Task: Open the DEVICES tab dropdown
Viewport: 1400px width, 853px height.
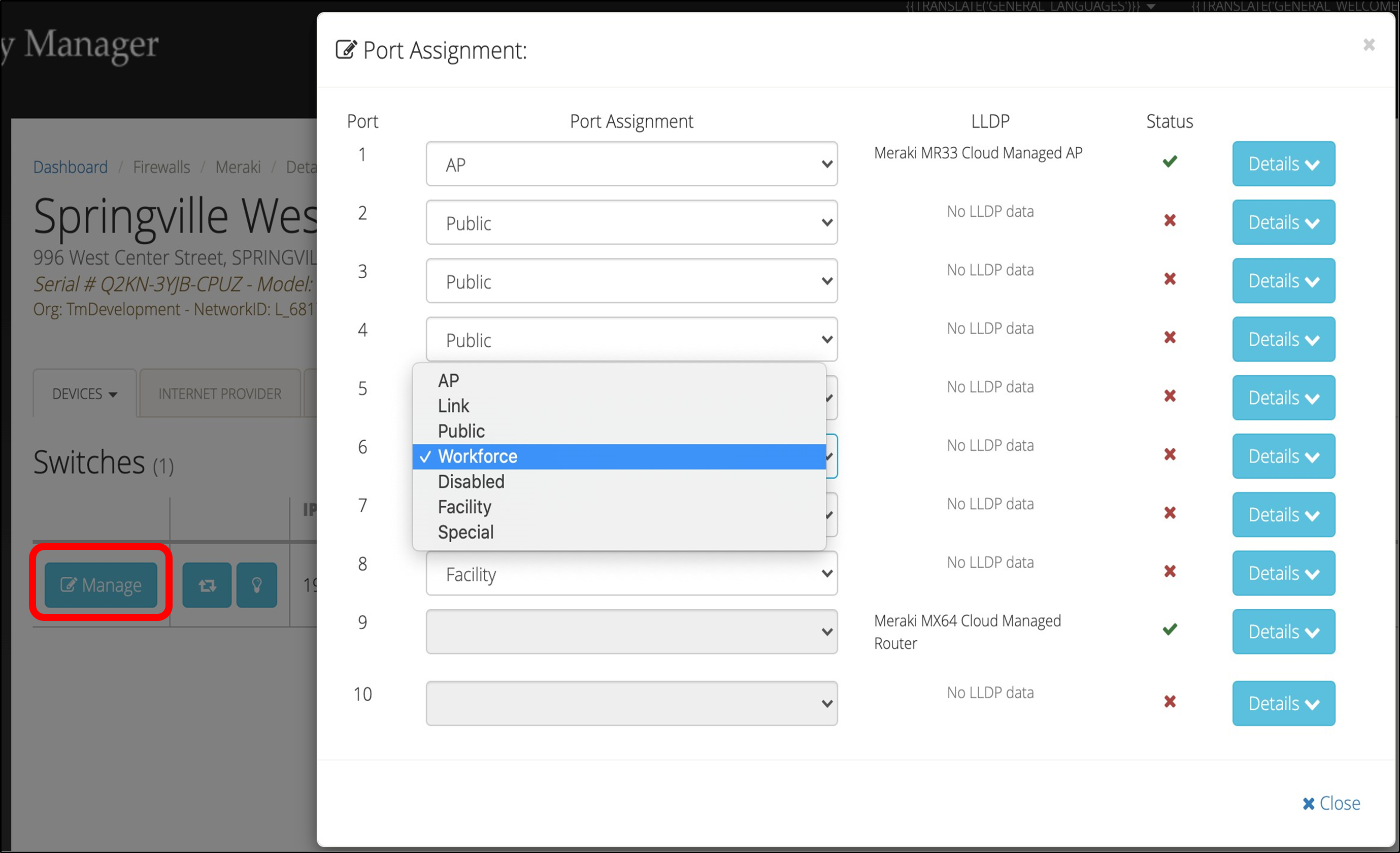Action: (x=85, y=394)
